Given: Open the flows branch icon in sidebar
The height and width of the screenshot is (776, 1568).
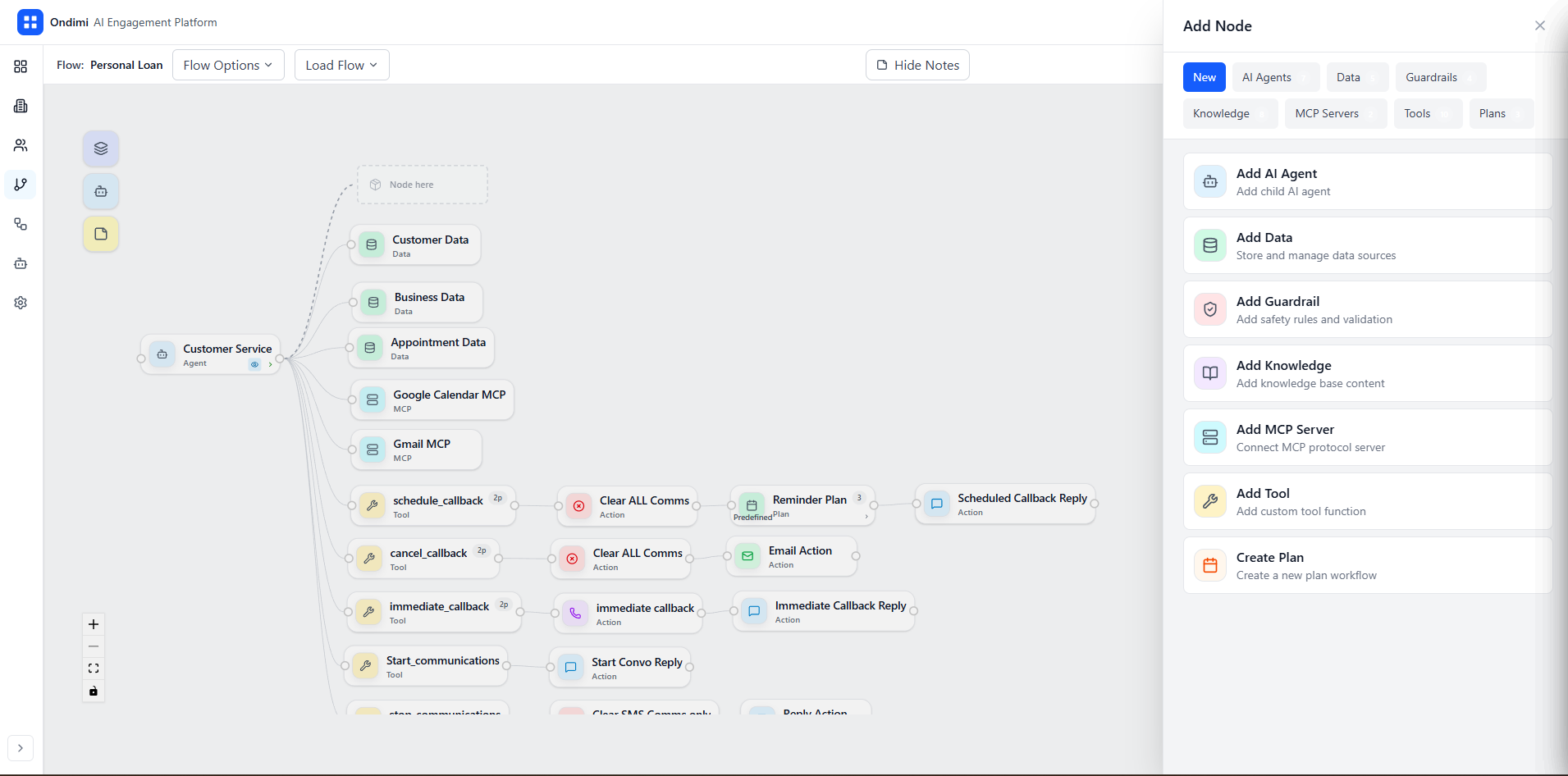Looking at the screenshot, I should coord(21,185).
